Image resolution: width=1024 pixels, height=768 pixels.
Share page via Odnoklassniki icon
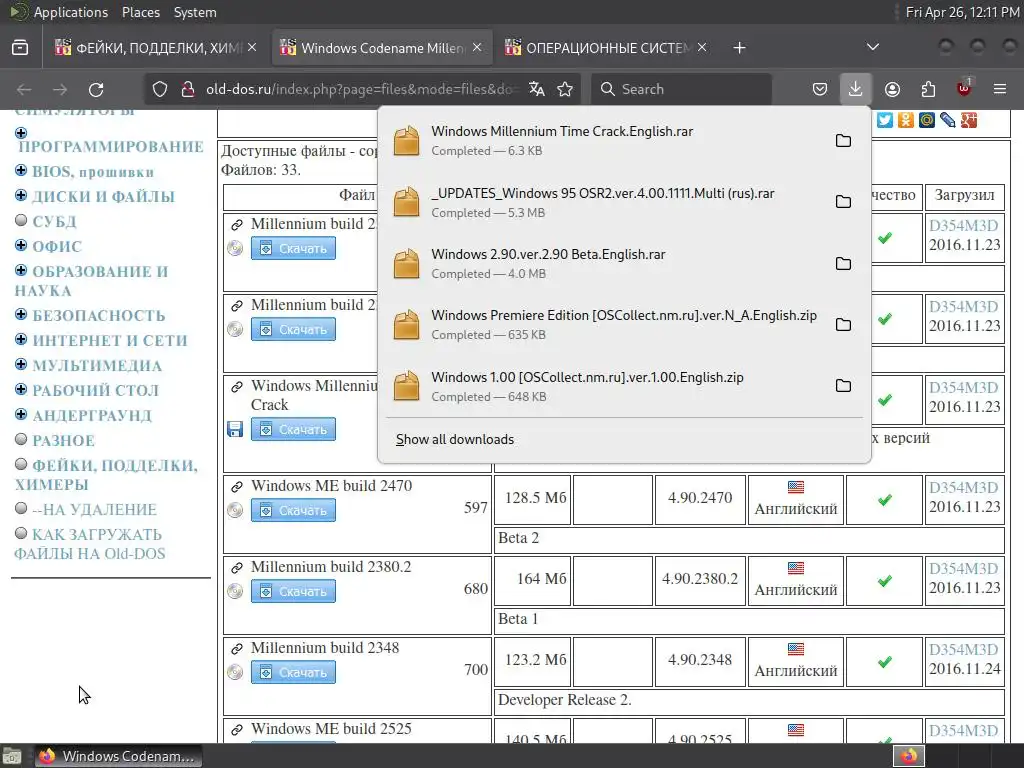906,120
